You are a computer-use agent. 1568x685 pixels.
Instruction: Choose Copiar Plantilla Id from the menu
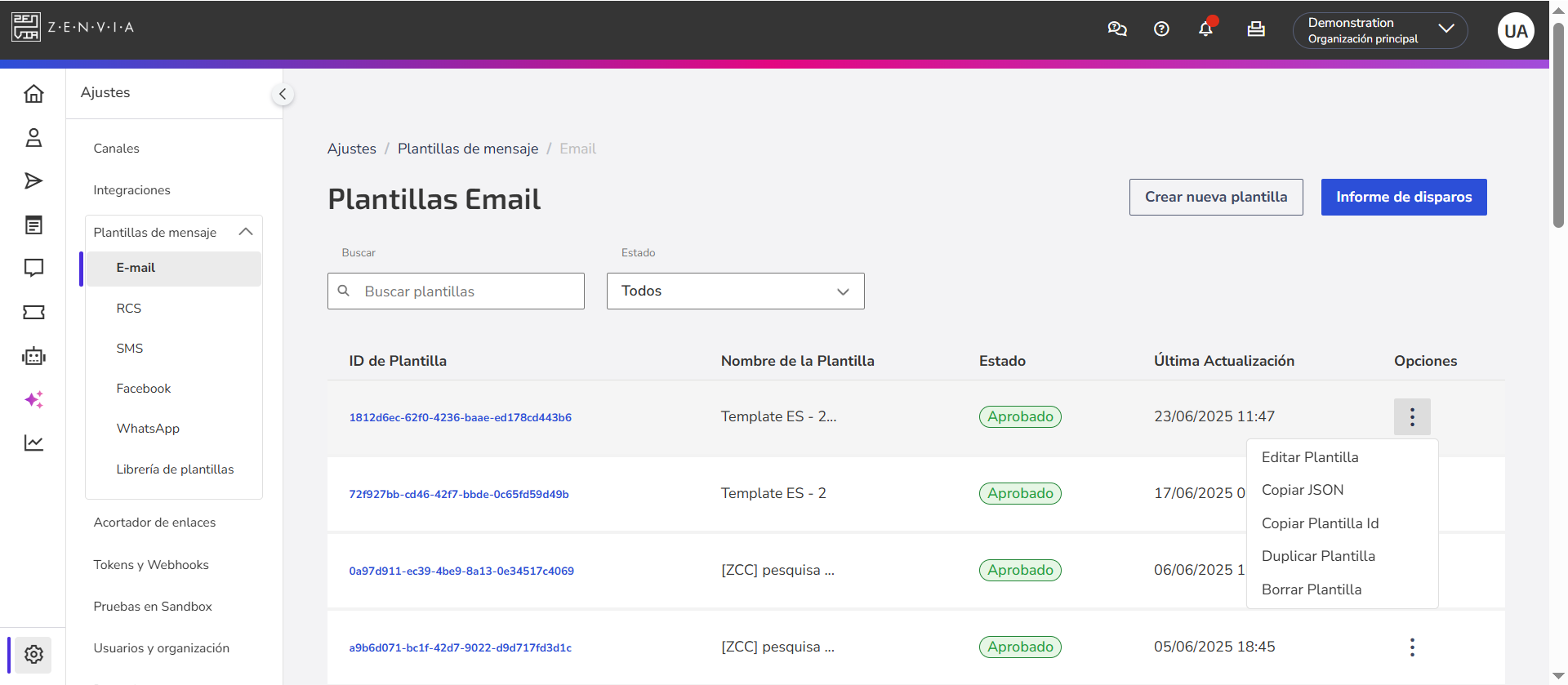click(x=1320, y=523)
